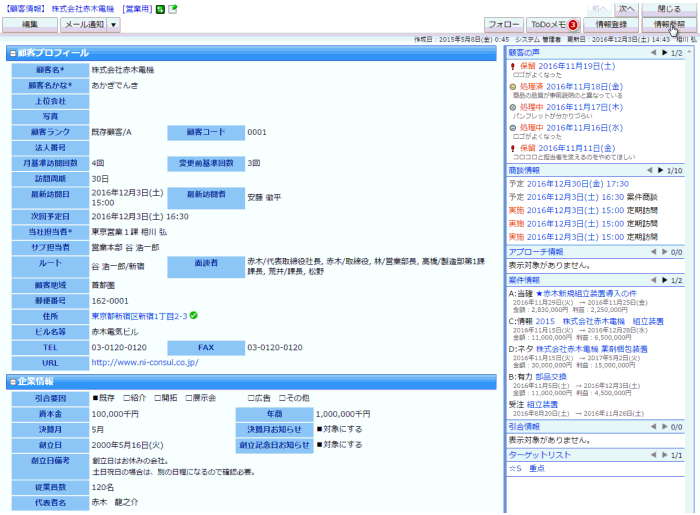Click the 編集 button

point(31,24)
